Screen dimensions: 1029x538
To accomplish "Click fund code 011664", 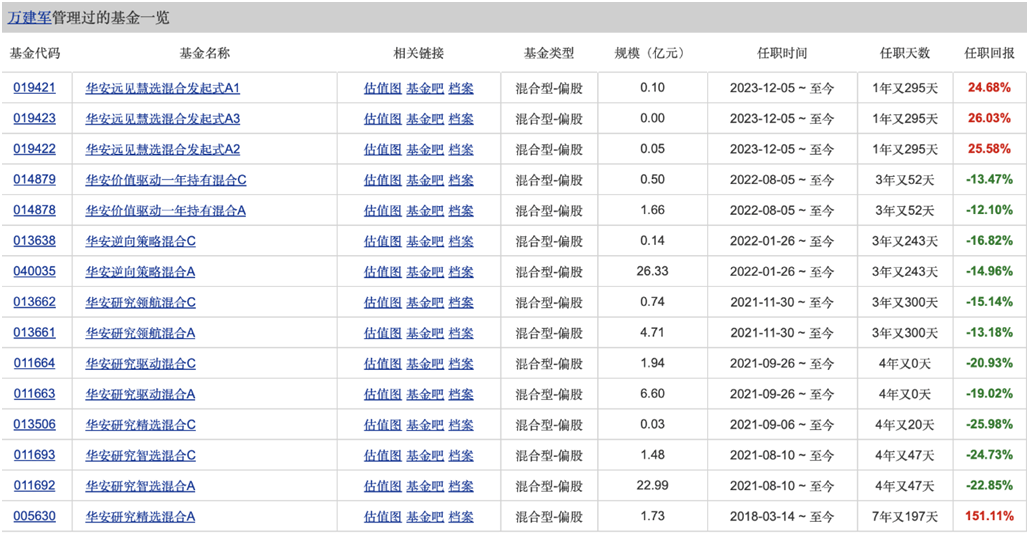I will coord(34,364).
